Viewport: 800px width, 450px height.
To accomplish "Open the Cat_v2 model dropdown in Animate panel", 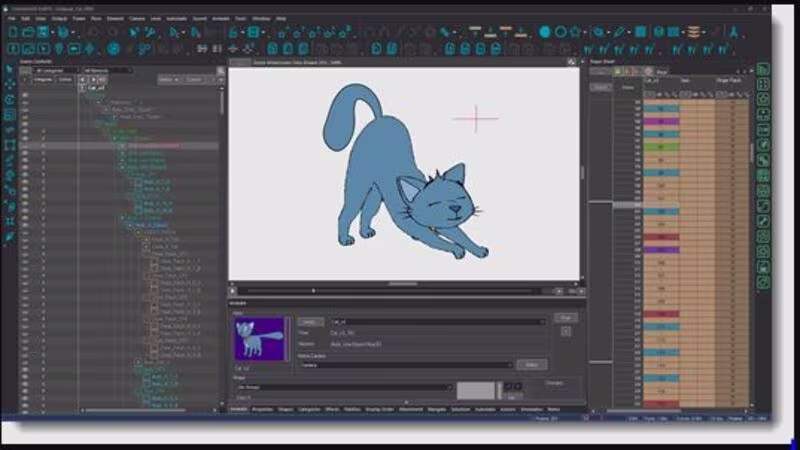I will tap(437, 322).
